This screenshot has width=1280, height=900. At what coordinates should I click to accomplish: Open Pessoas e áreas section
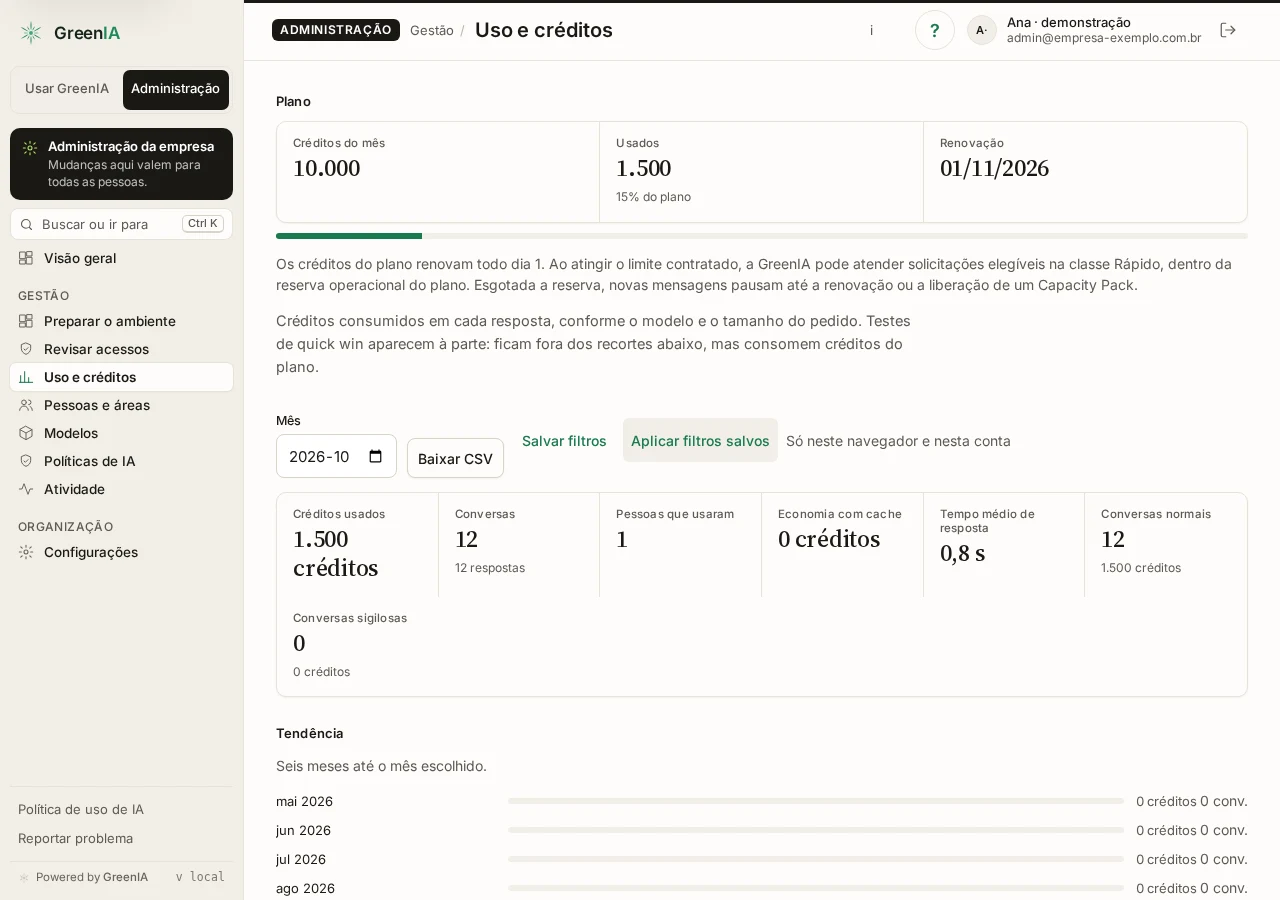[121, 405]
